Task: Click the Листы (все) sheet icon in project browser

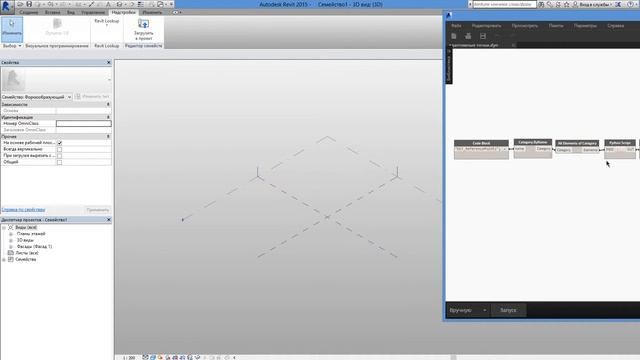Action: 11,253
